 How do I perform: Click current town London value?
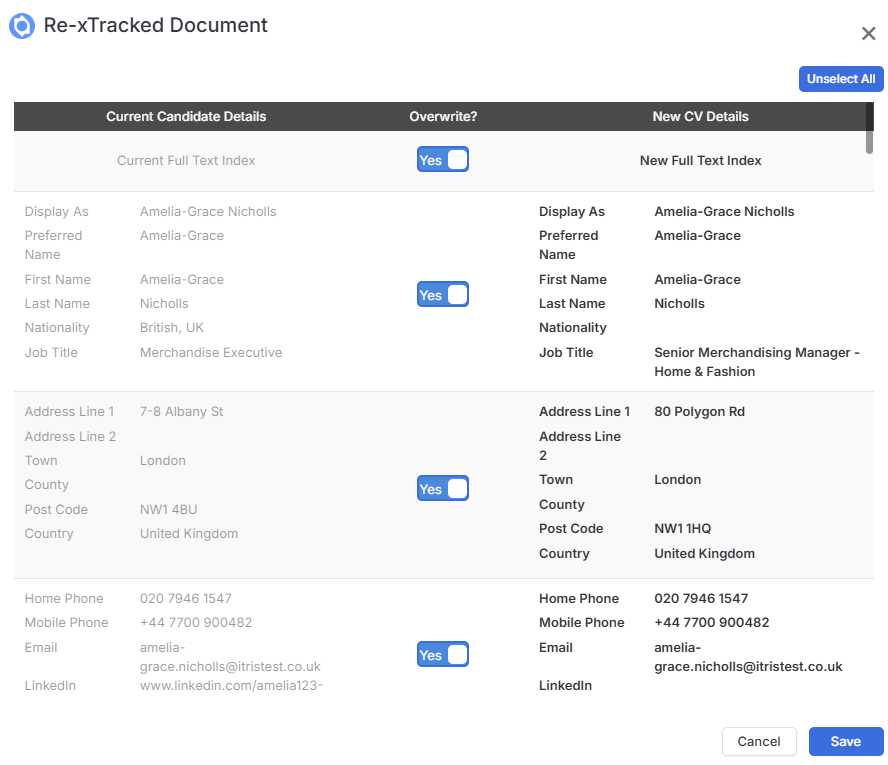[163, 461]
